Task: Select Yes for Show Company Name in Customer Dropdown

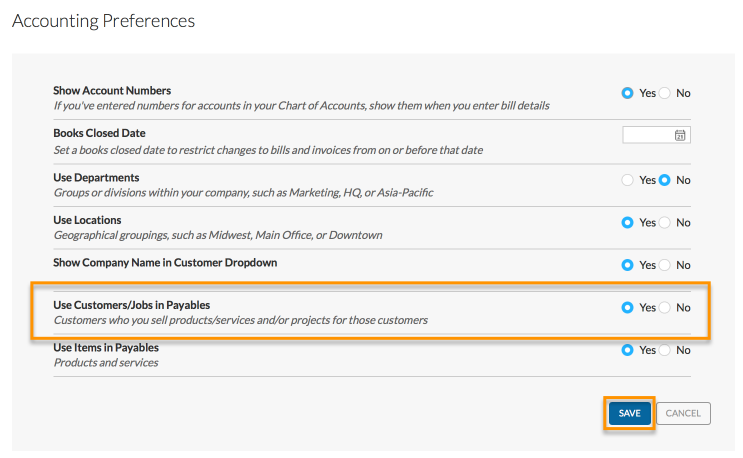Action: 627,265
